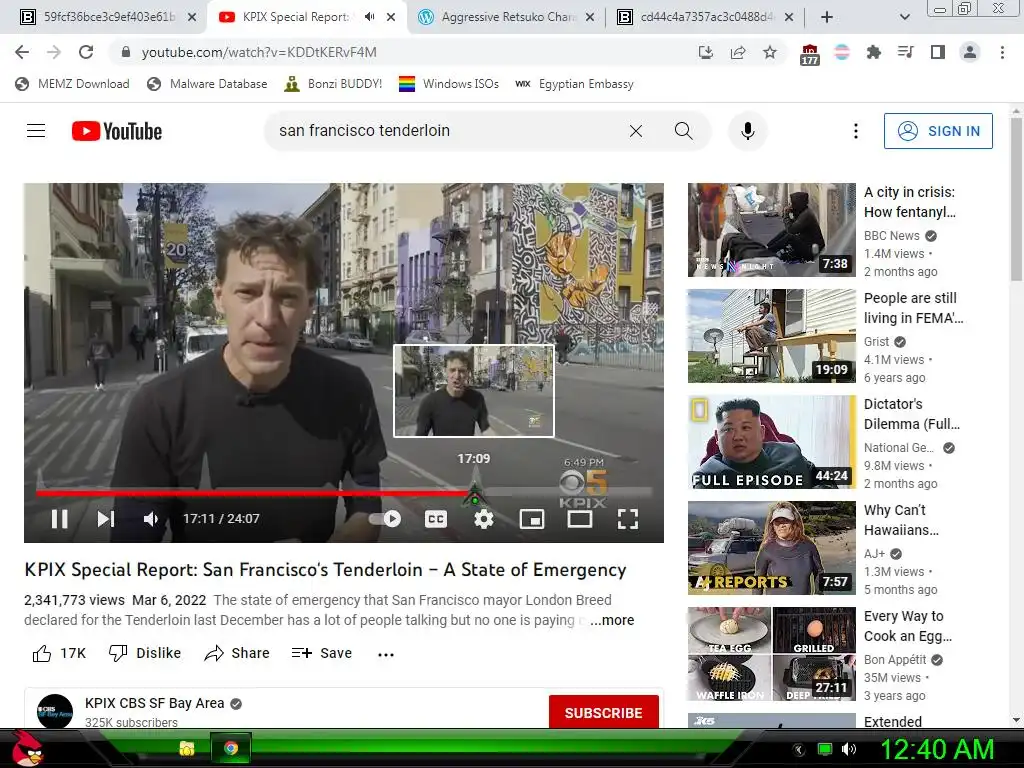
Task: Open the Bonzi BUDDY! bookmark
Action: (333, 84)
